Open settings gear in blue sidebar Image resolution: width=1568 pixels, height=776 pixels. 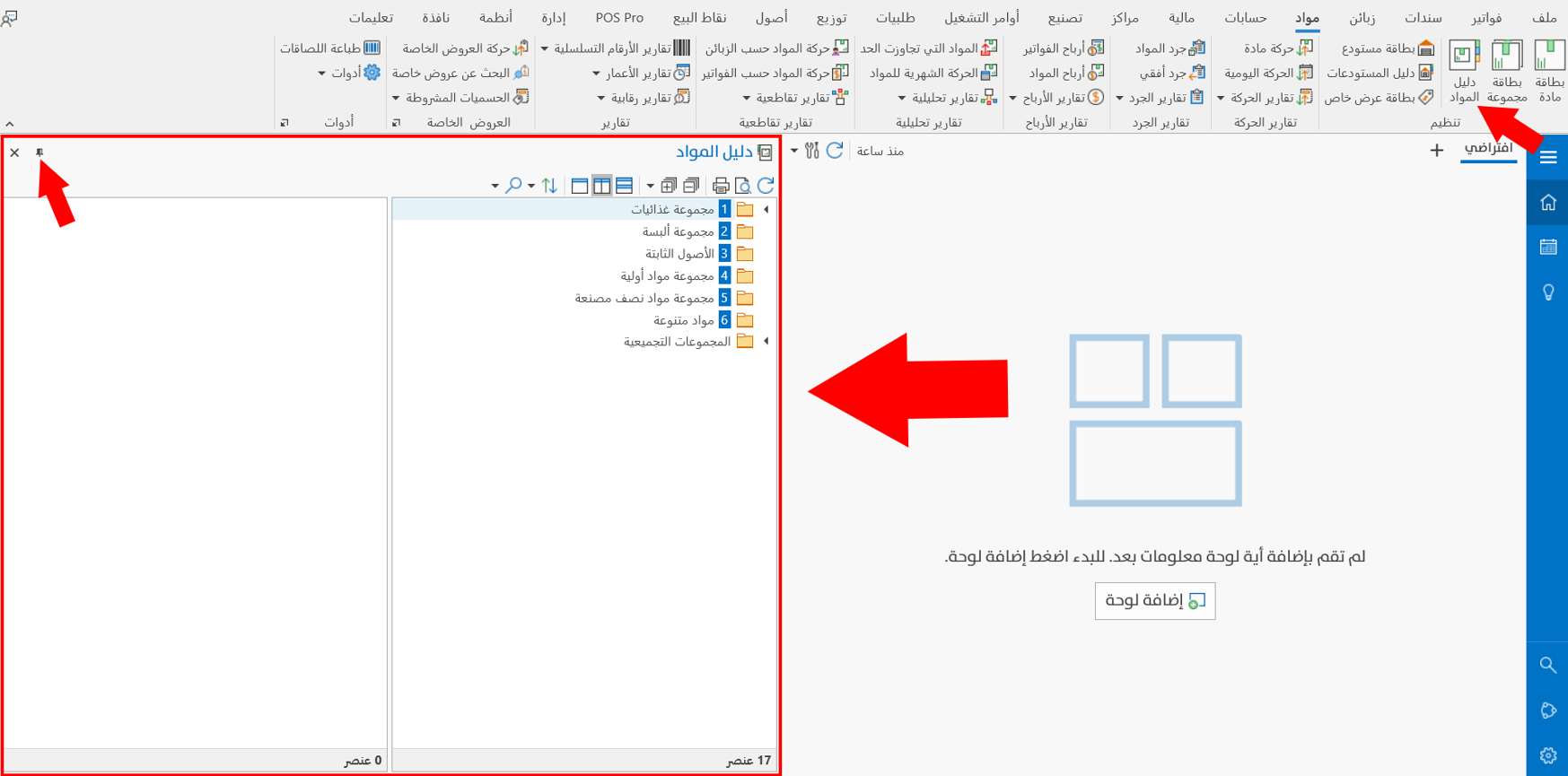pyautogui.click(x=1548, y=755)
